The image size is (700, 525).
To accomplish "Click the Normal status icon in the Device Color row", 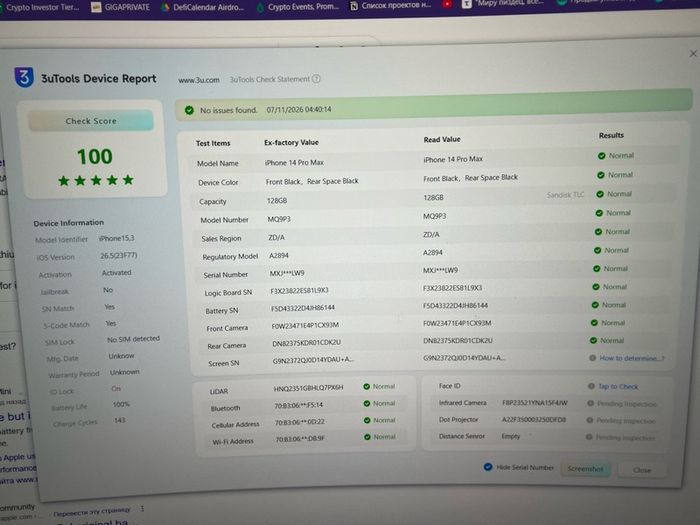I will pyautogui.click(x=601, y=175).
